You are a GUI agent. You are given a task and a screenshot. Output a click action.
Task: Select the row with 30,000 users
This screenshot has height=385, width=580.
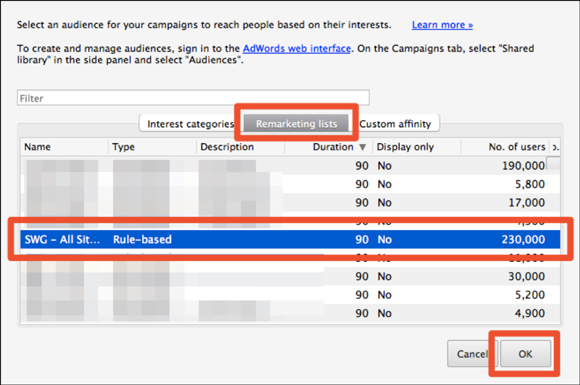tap(290, 276)
